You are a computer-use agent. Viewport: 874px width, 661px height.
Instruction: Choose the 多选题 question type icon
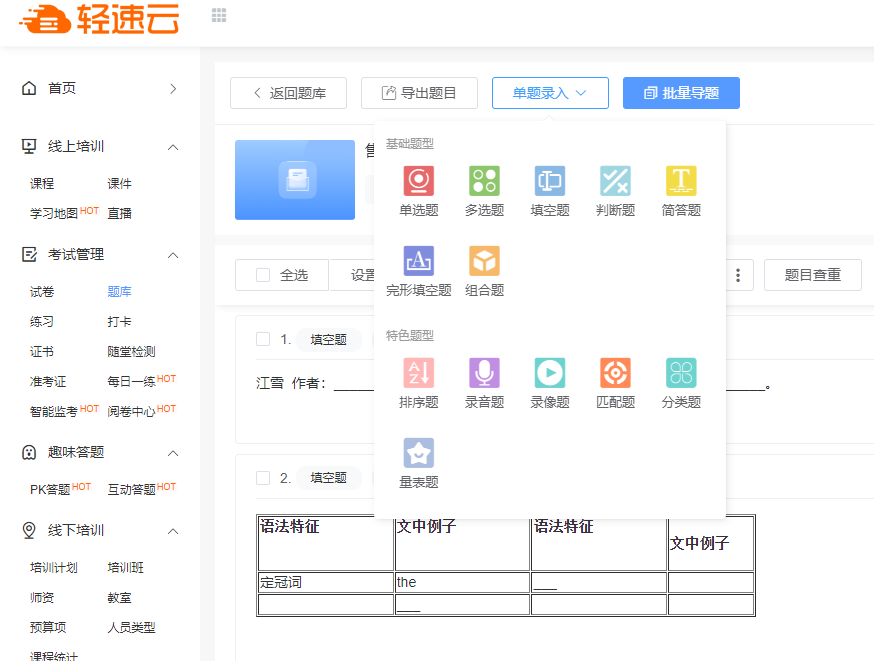(x=484, y=181)
